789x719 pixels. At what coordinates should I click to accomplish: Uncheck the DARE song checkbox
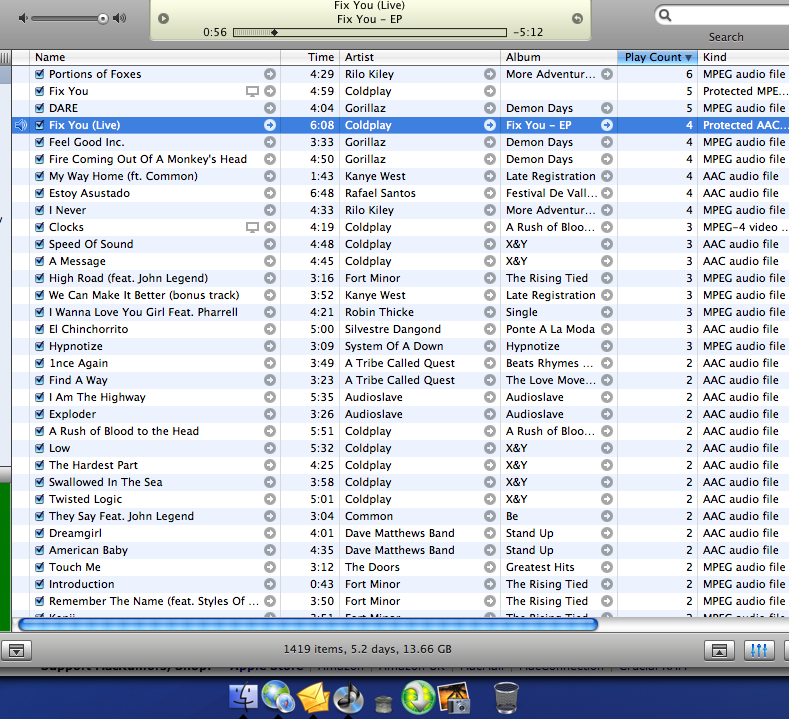[40, 108]
